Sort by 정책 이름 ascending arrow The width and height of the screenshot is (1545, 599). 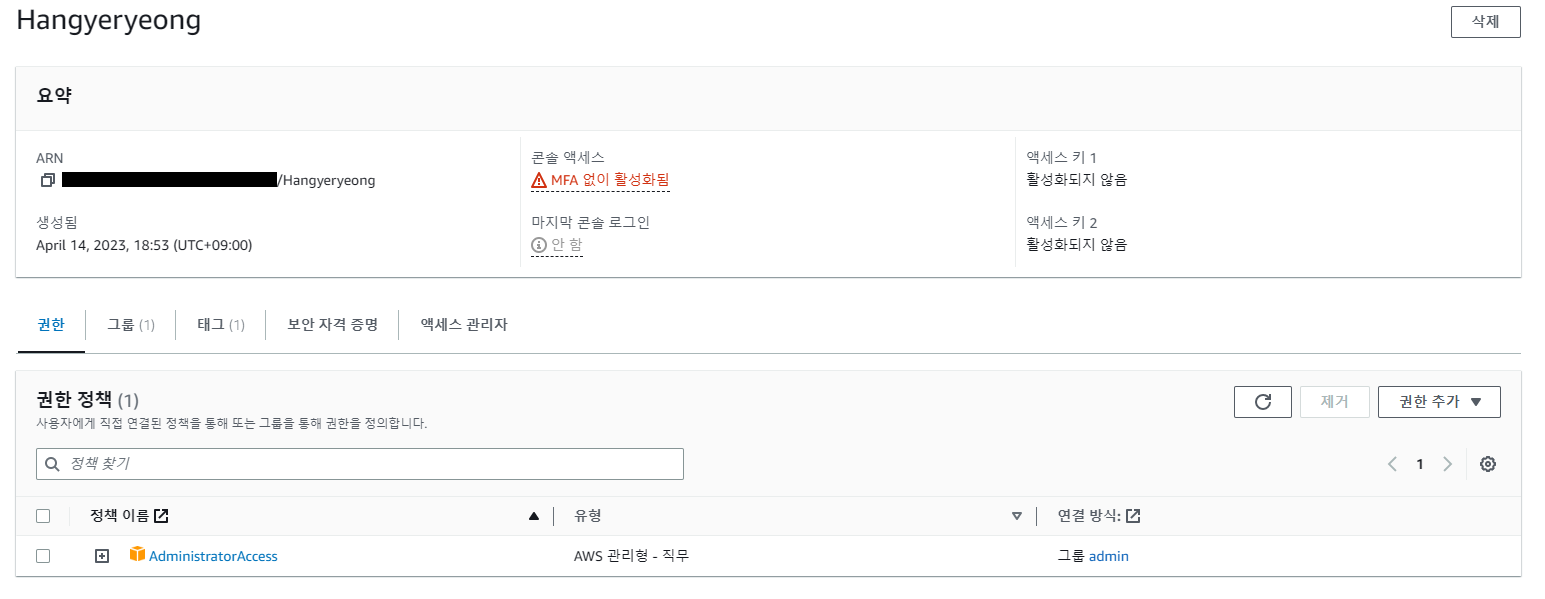pos(533,516)
